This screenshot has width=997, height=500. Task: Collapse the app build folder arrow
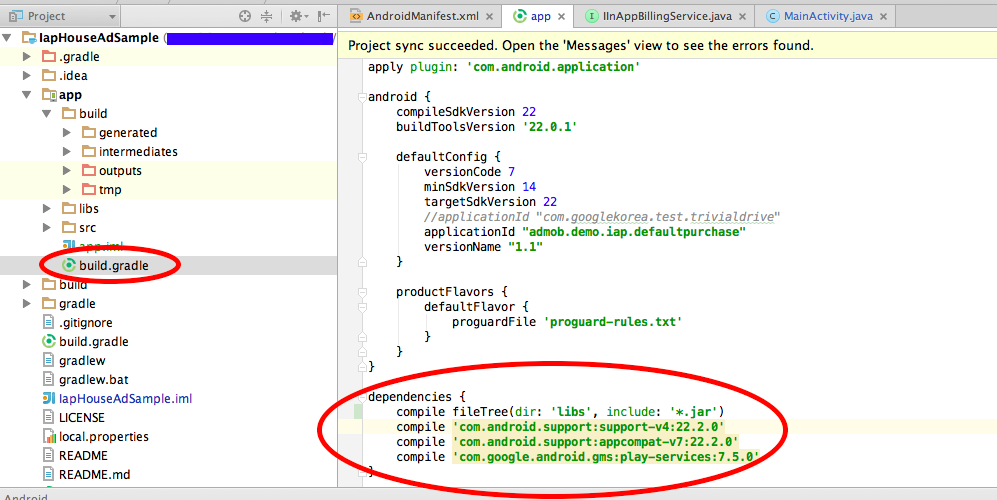coord(47,114)
